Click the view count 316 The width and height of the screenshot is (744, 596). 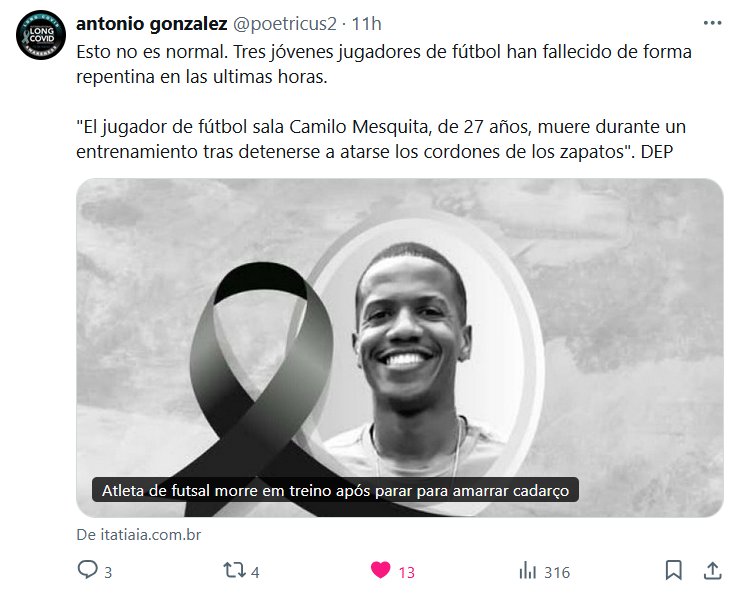(x=557, y=572)
